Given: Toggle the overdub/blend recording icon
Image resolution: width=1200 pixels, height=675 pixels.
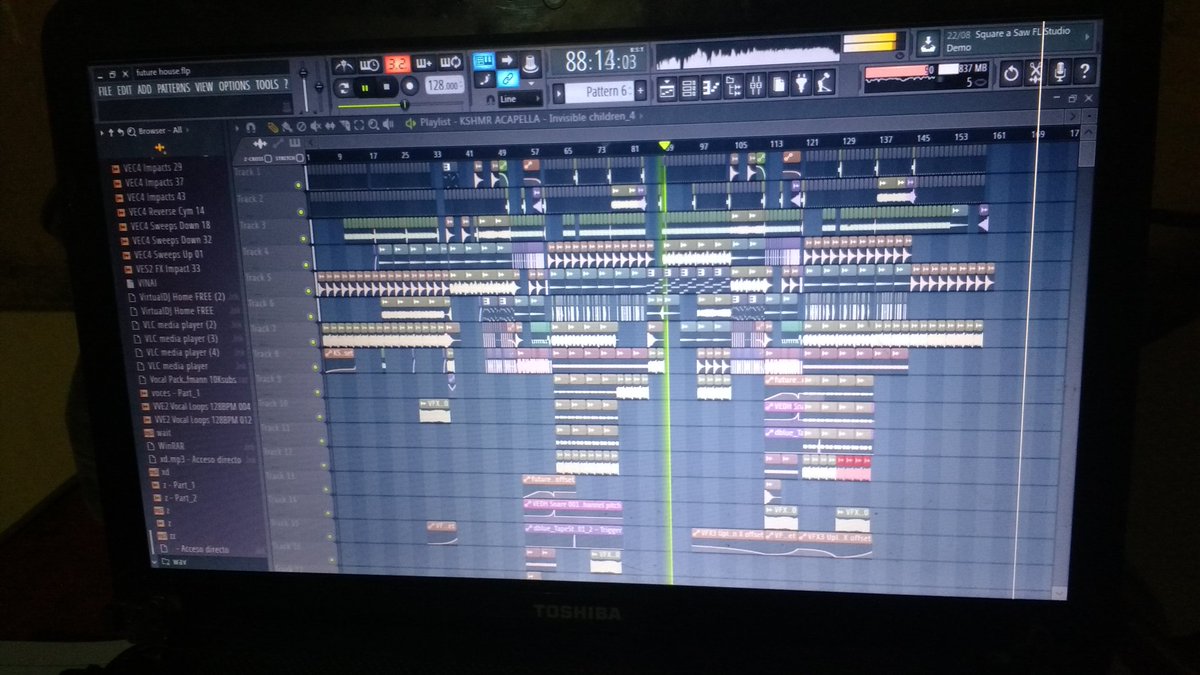Looking at the screenshot, I should click(x=423, y=62).
